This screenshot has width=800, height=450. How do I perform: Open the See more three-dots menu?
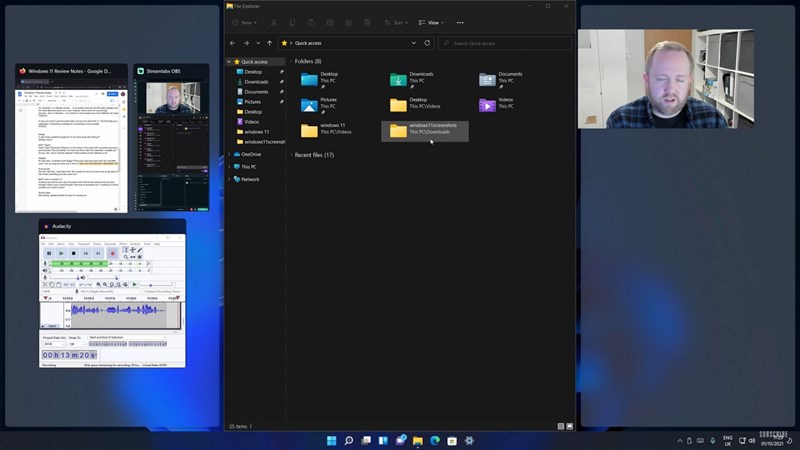pyautogui.click(x=460, y=22)
